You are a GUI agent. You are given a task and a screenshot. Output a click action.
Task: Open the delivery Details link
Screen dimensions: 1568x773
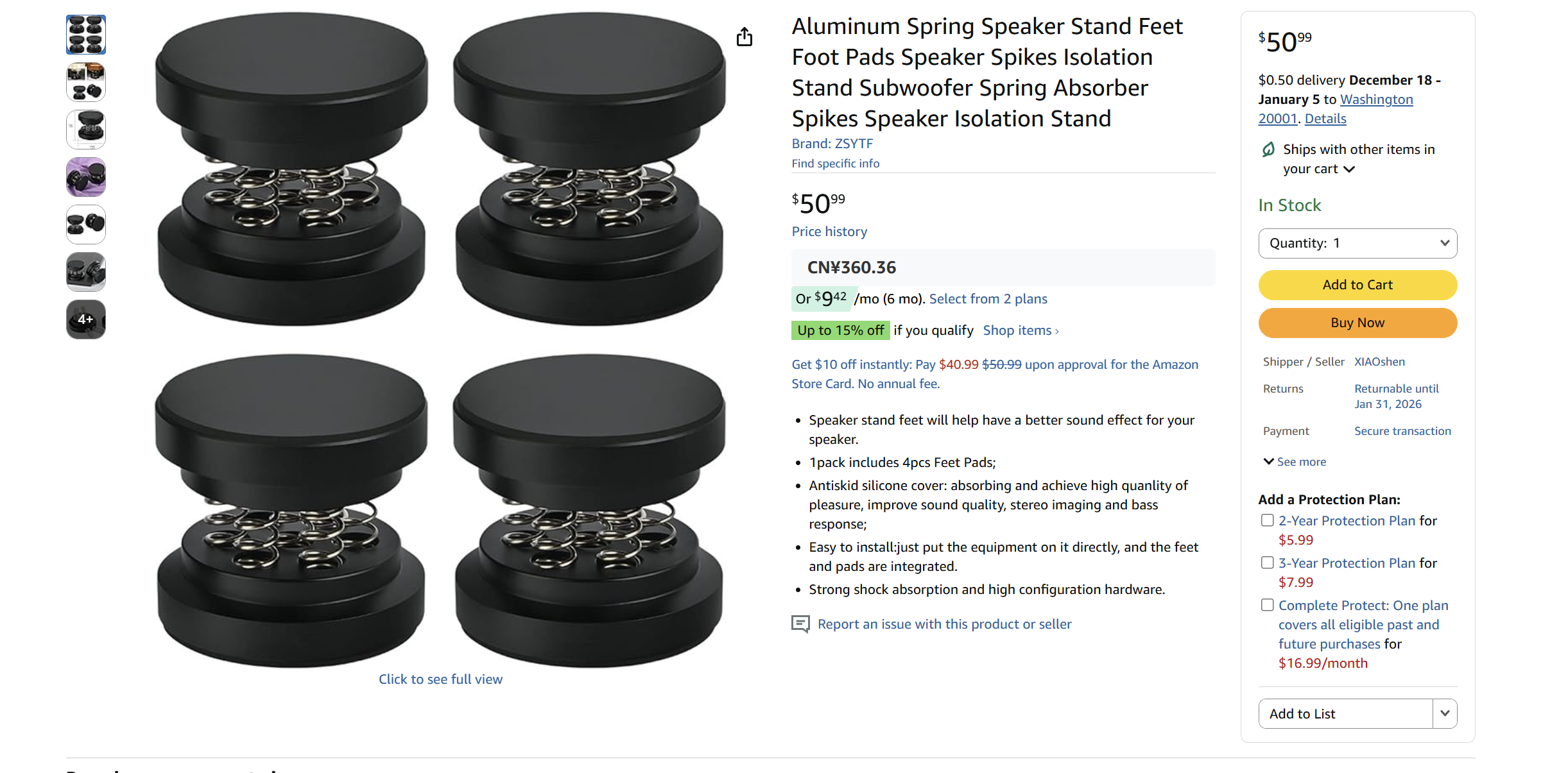pyautogui.click(x=1325, y=119)
